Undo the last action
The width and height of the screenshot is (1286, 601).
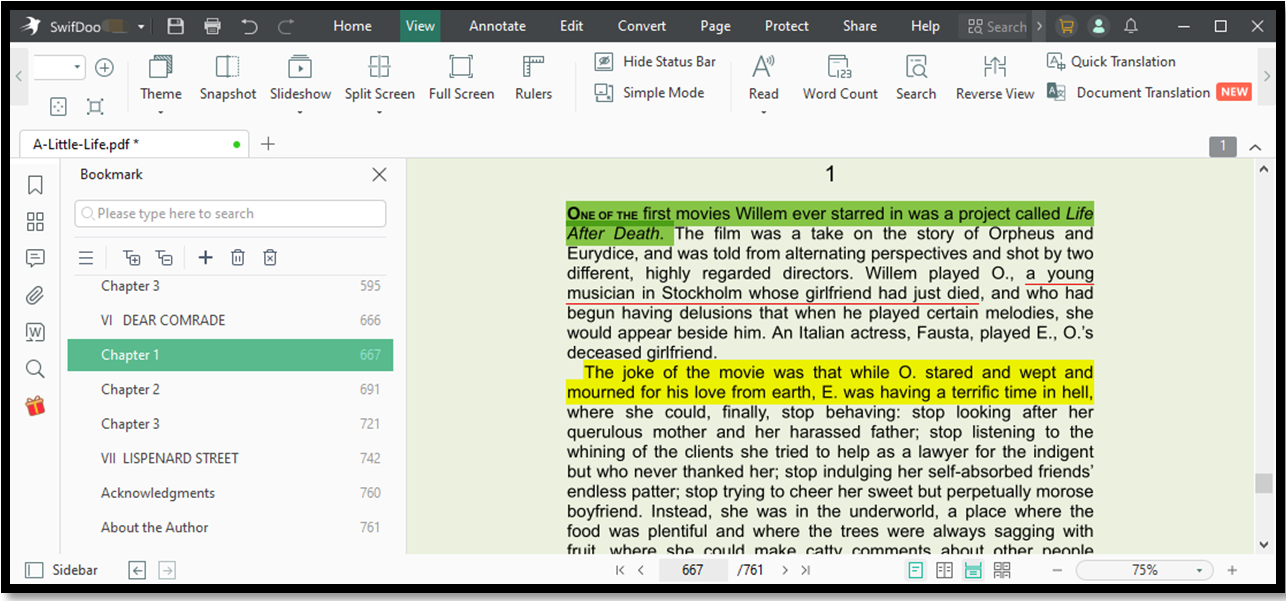tap(249, 26)
